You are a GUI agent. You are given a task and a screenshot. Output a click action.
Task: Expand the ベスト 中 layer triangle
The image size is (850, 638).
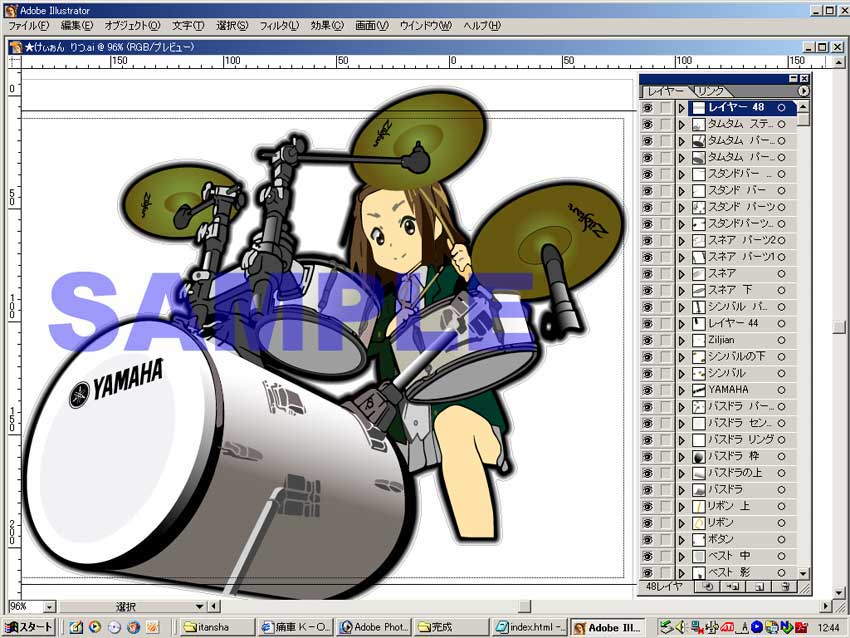682,556
